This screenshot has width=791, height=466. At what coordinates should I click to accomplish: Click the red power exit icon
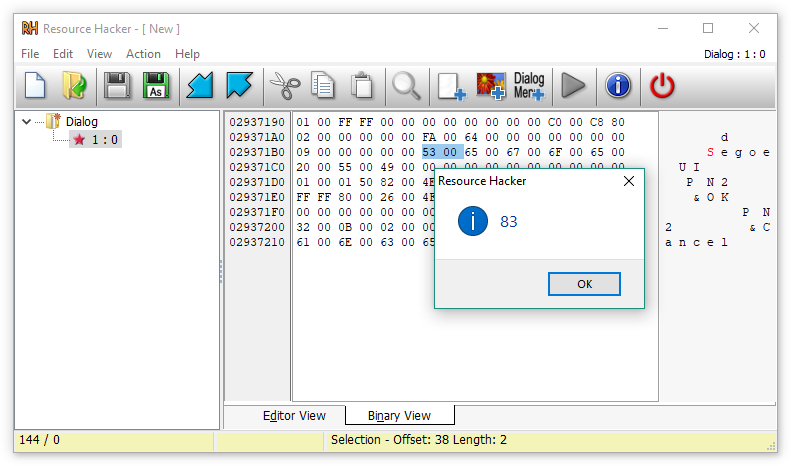tap(662, 86)
